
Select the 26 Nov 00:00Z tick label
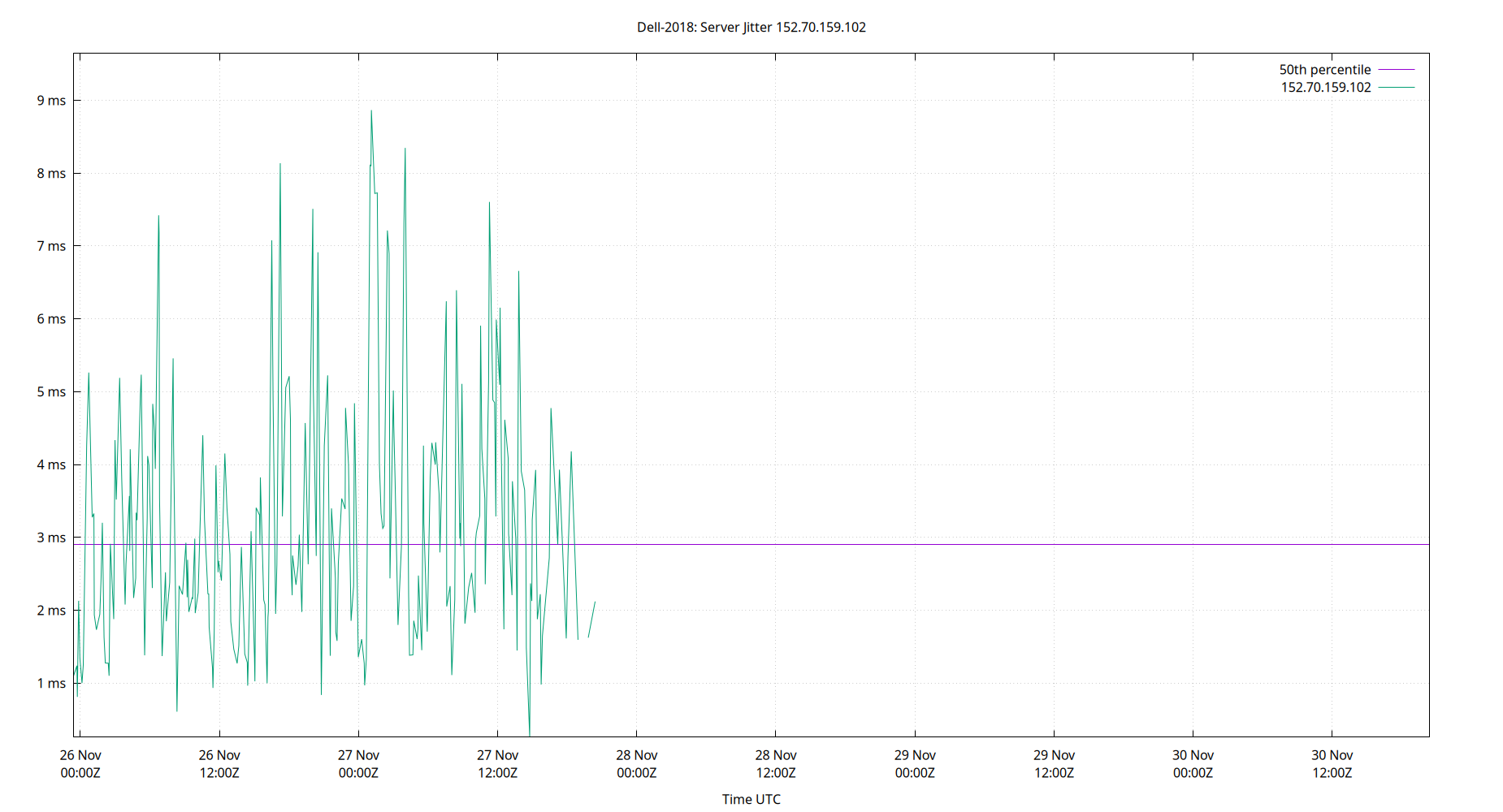coord(80,763)
